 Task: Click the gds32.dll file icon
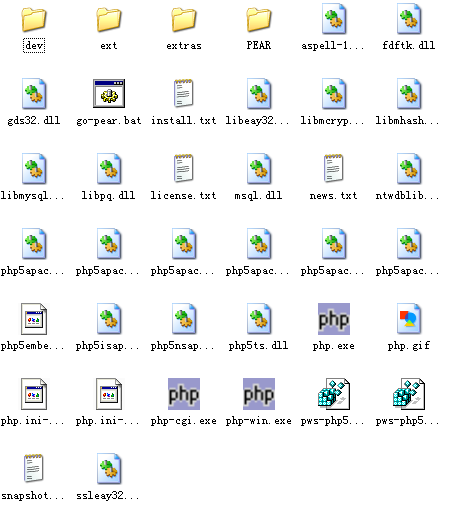click(x=34, y=94)
